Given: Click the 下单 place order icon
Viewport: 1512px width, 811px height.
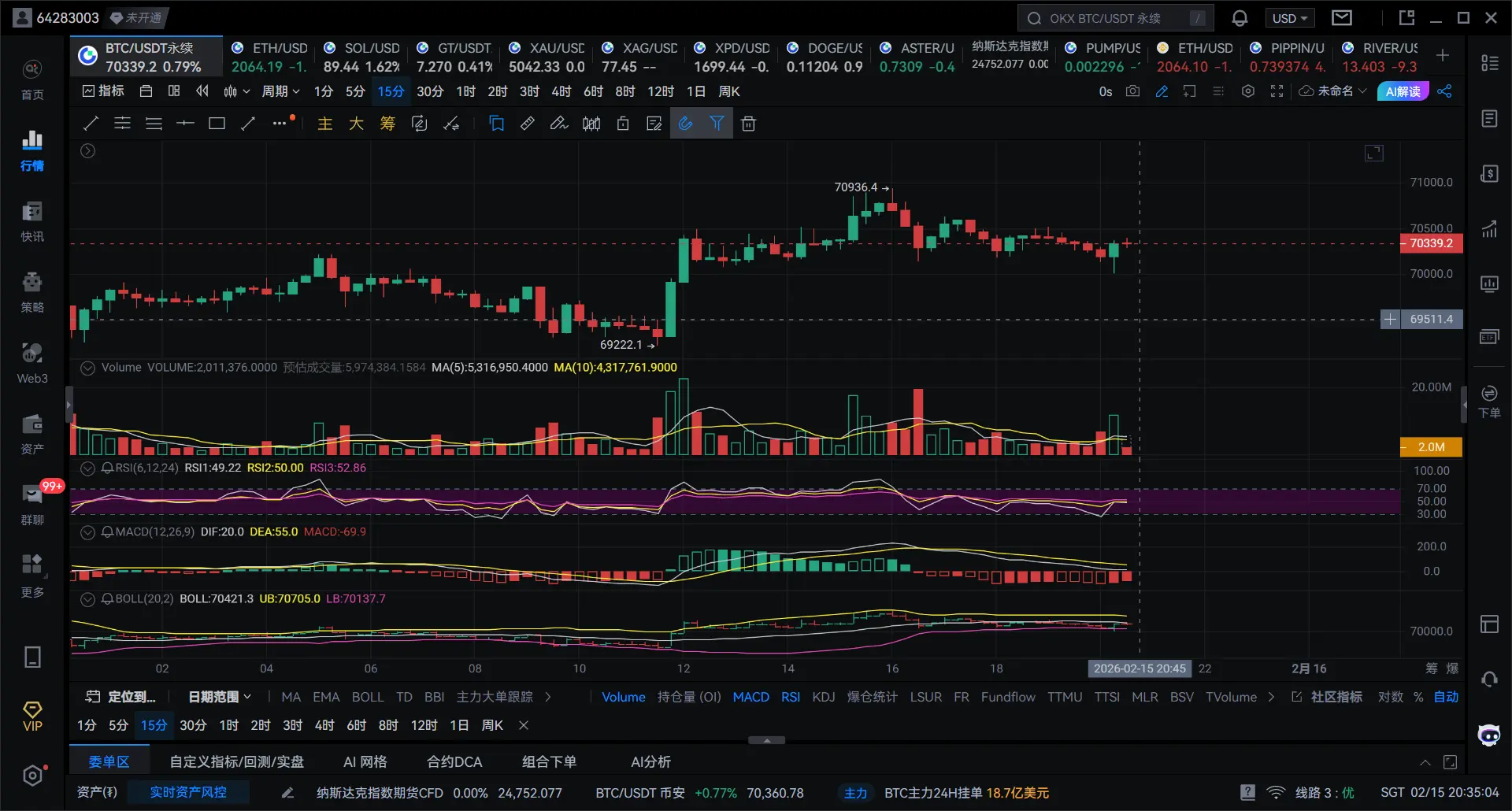Looking at the screenshot, I should click(1489, 401).
